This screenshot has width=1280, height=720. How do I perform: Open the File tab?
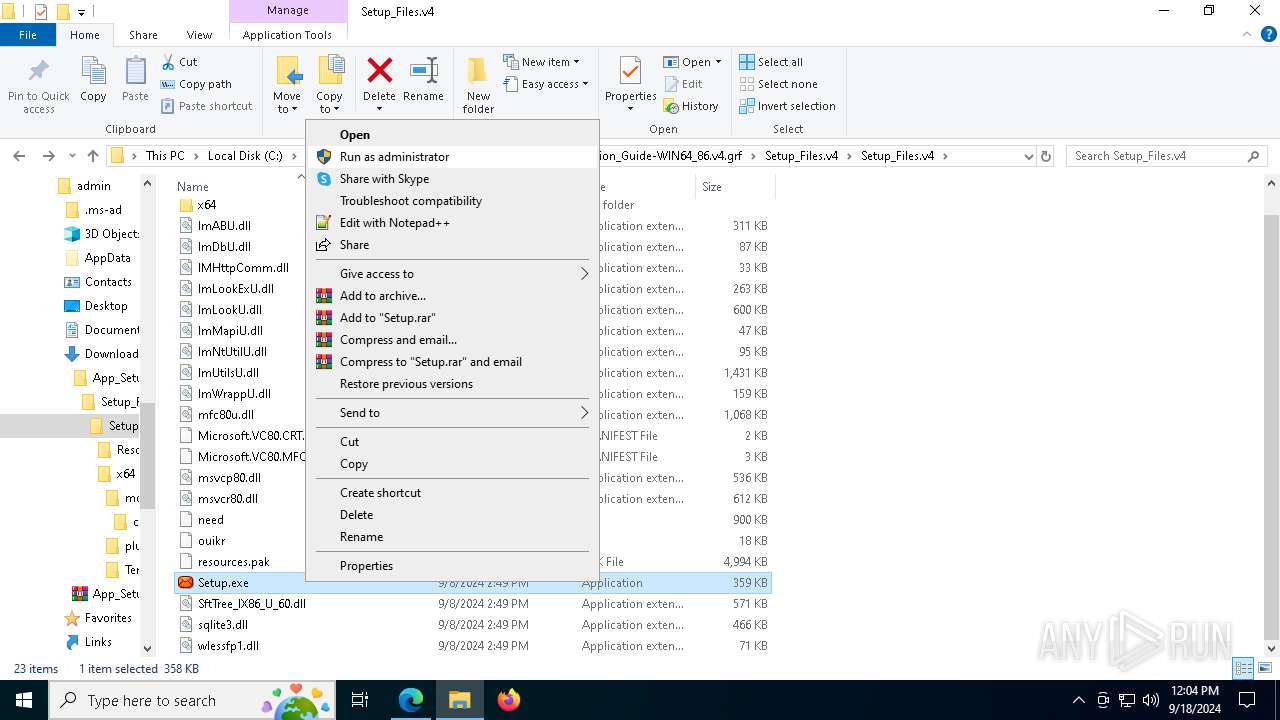[x=28, y=35]
